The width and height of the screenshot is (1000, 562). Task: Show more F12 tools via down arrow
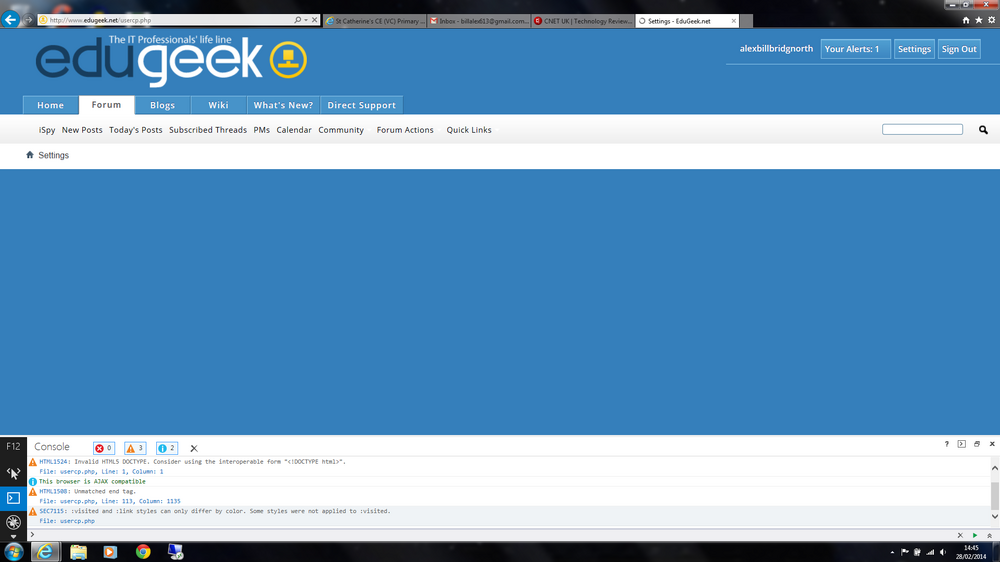pos(13,537)
